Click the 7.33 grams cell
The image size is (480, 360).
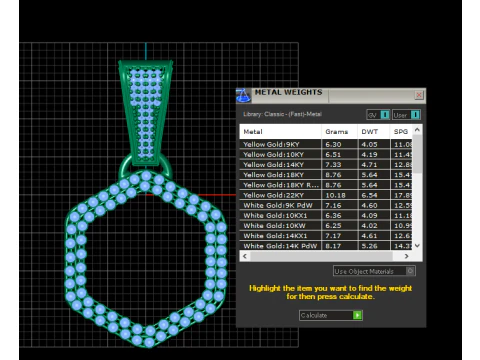coord(339,165)
